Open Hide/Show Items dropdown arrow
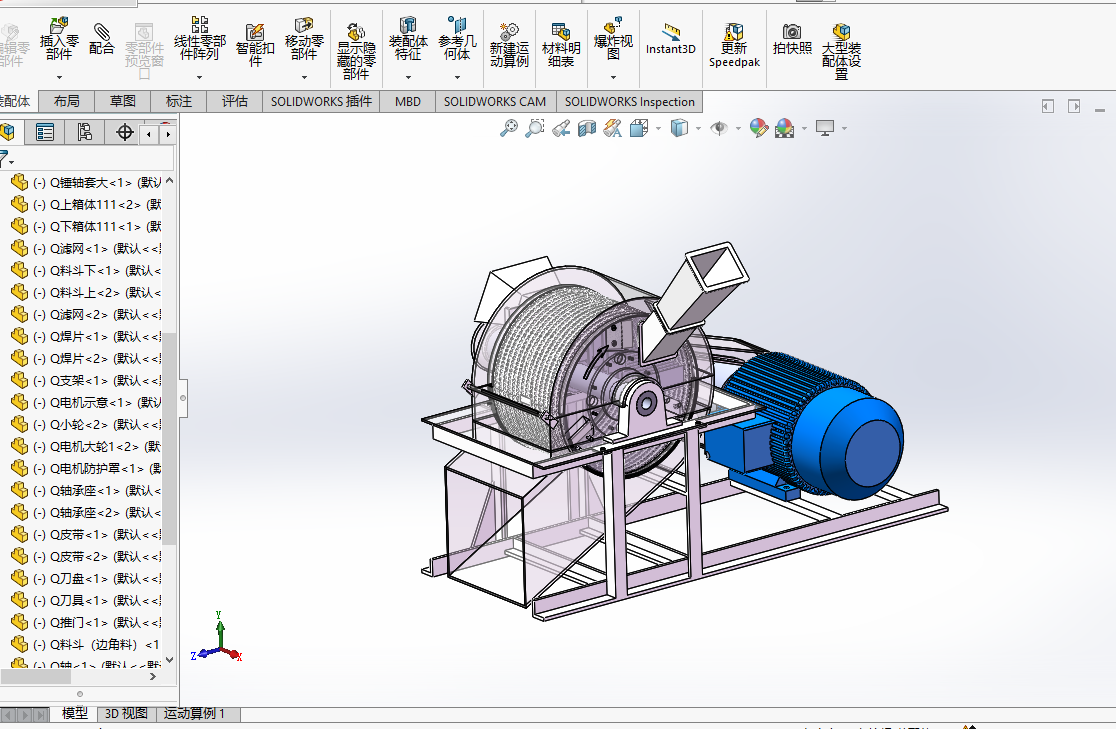 coord(738,129)
